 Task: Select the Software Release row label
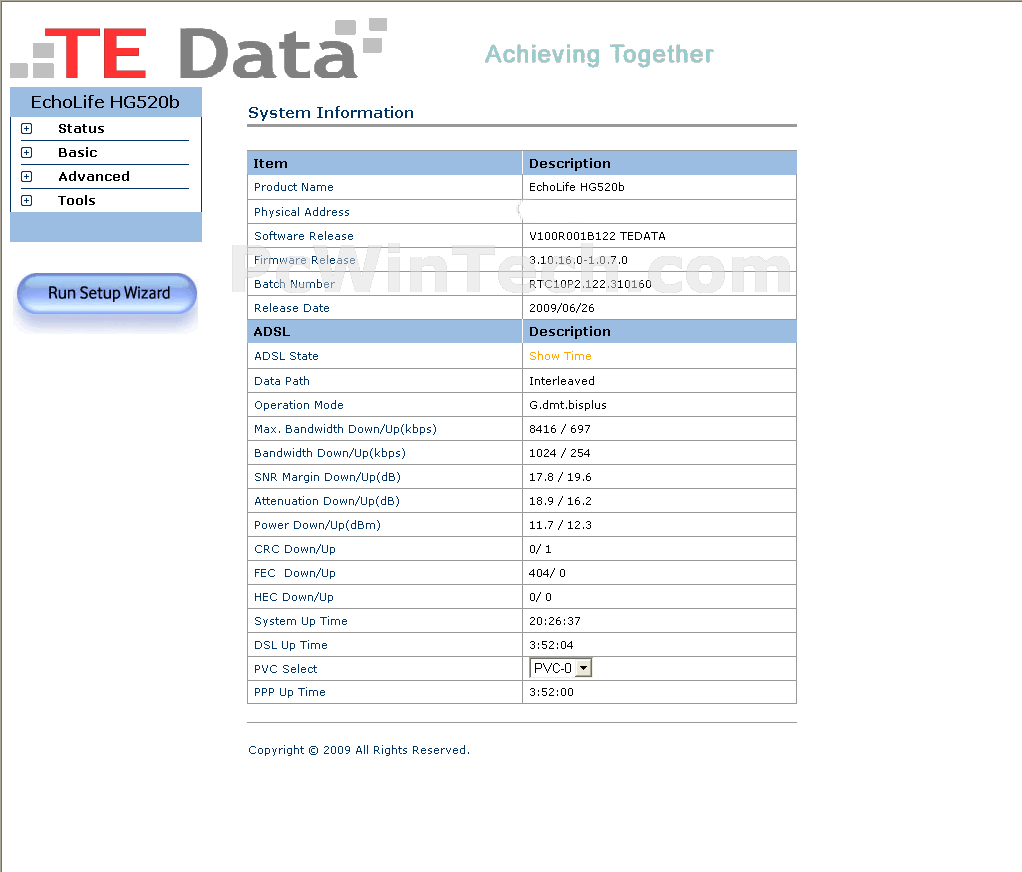click(304, 236)
